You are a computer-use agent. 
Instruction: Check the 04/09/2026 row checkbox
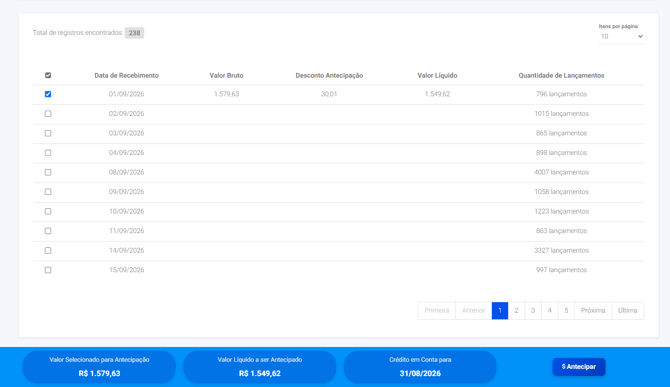coord(48,152)
